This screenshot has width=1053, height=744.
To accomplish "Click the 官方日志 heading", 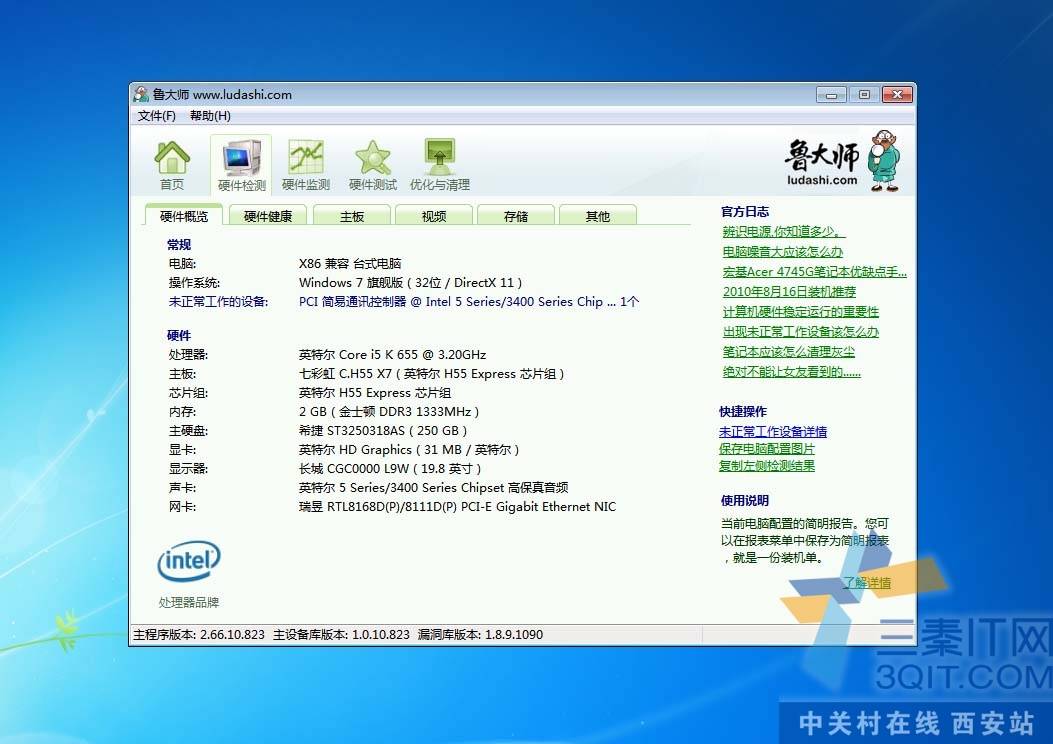I will tap(745, 212).
